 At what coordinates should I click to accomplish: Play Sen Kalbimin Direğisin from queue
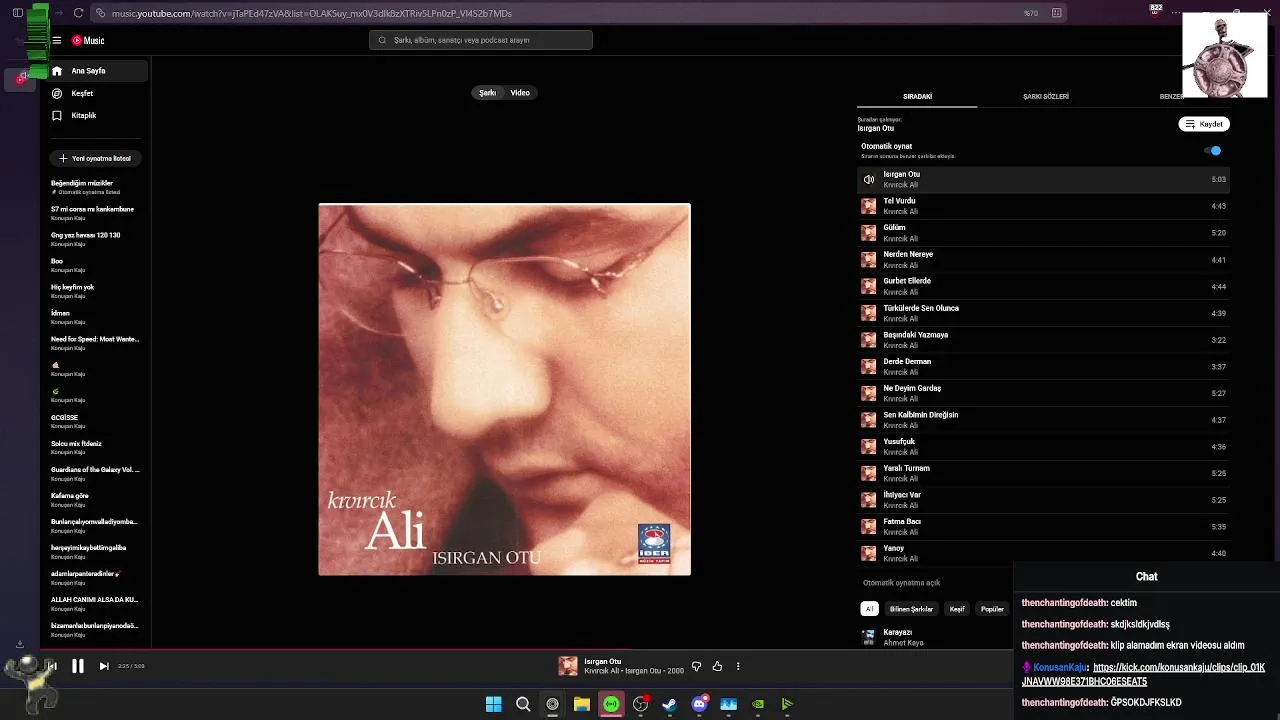[1043, 420]
